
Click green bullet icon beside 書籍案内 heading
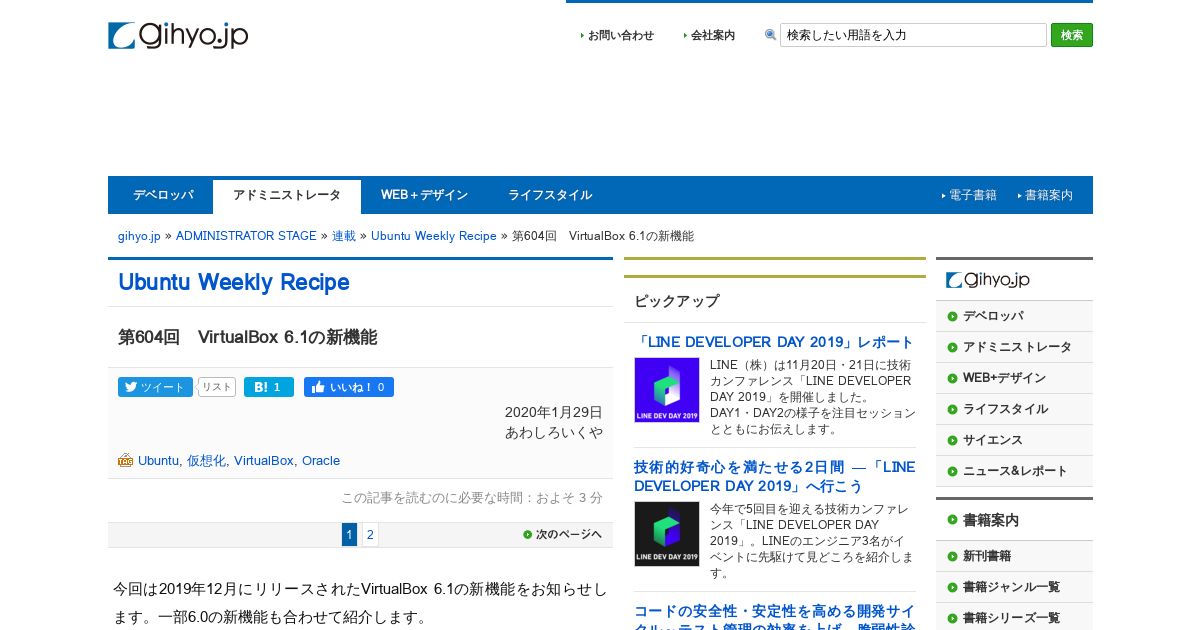(952, 520)
